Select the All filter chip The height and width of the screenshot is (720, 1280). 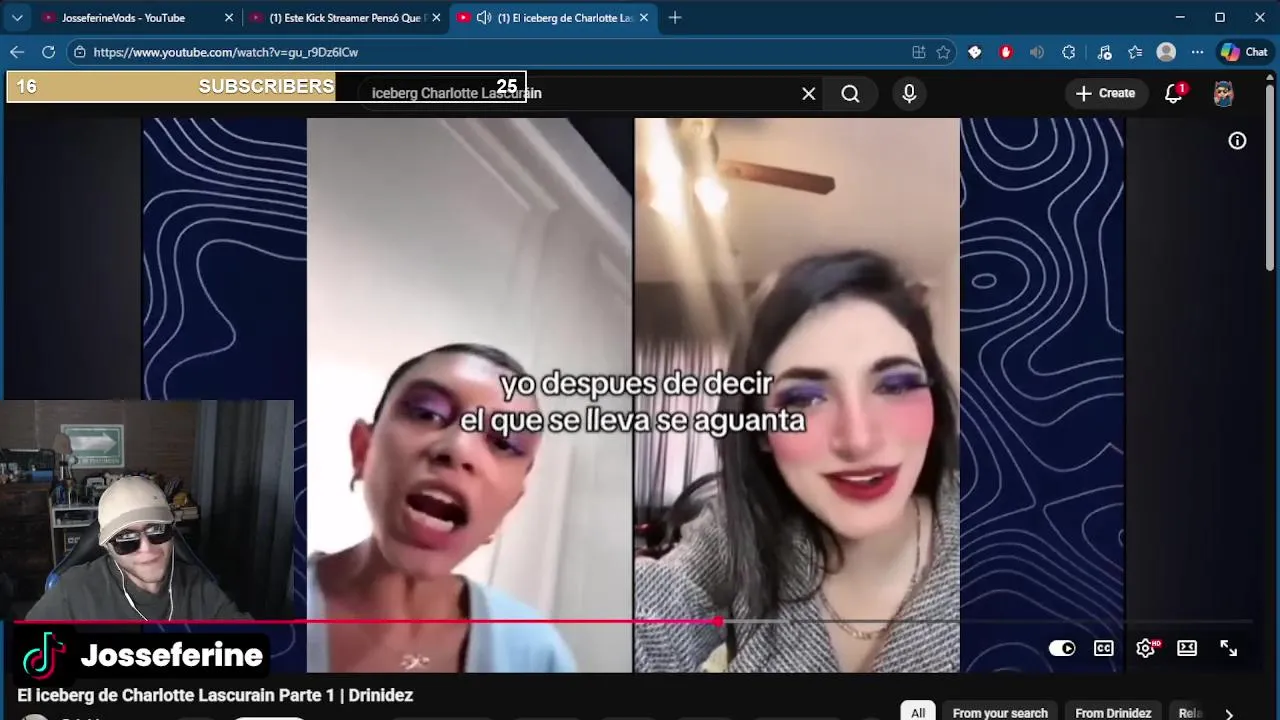coord(918,712)
